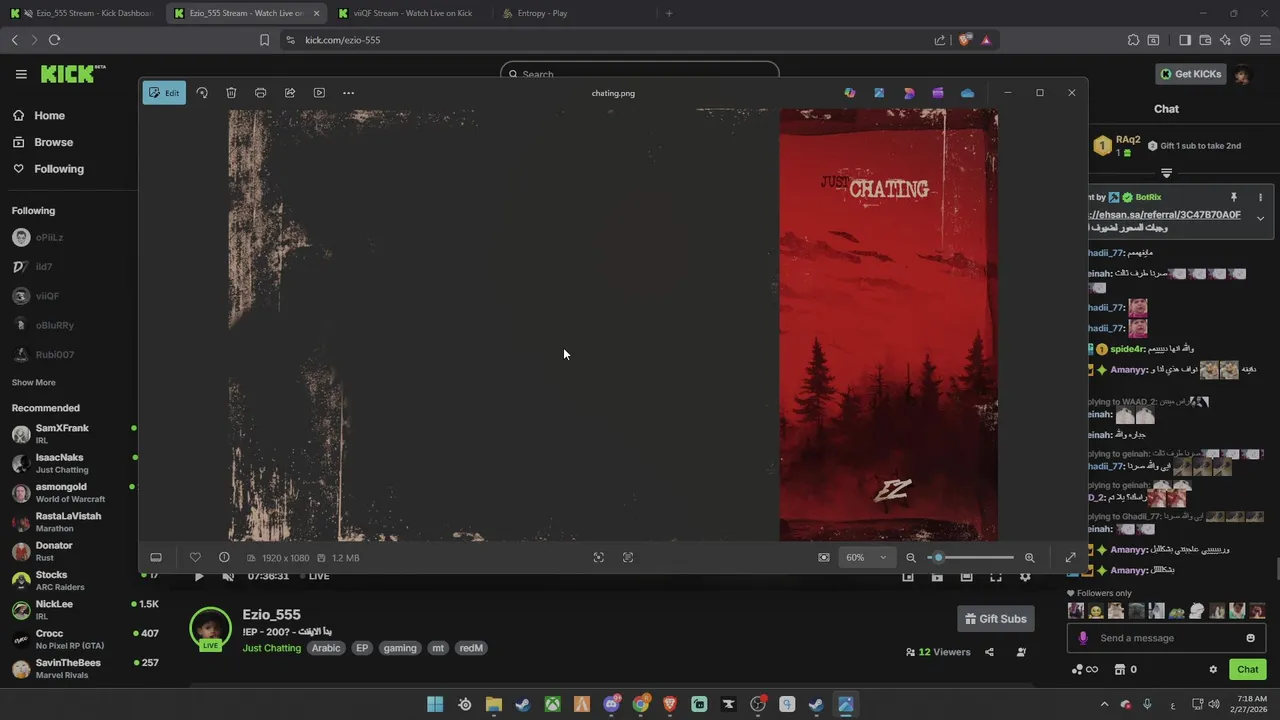
Task: Click Brave Shields lion icon
Action: (964, 40)
